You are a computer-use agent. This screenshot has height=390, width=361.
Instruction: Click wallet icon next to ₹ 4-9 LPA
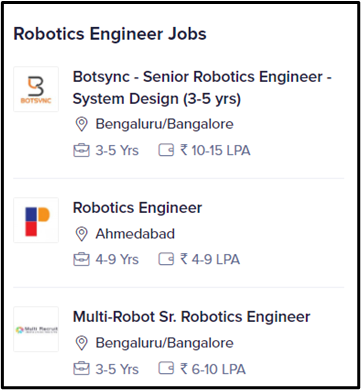coord(166,260)
